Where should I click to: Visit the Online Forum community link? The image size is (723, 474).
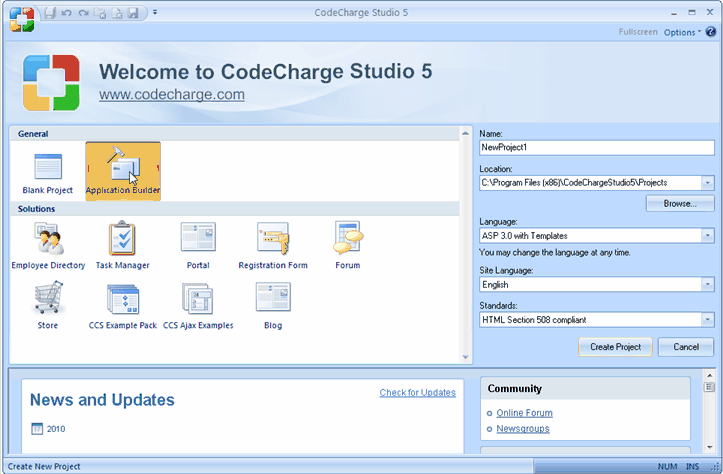click(x=524, y=413)
